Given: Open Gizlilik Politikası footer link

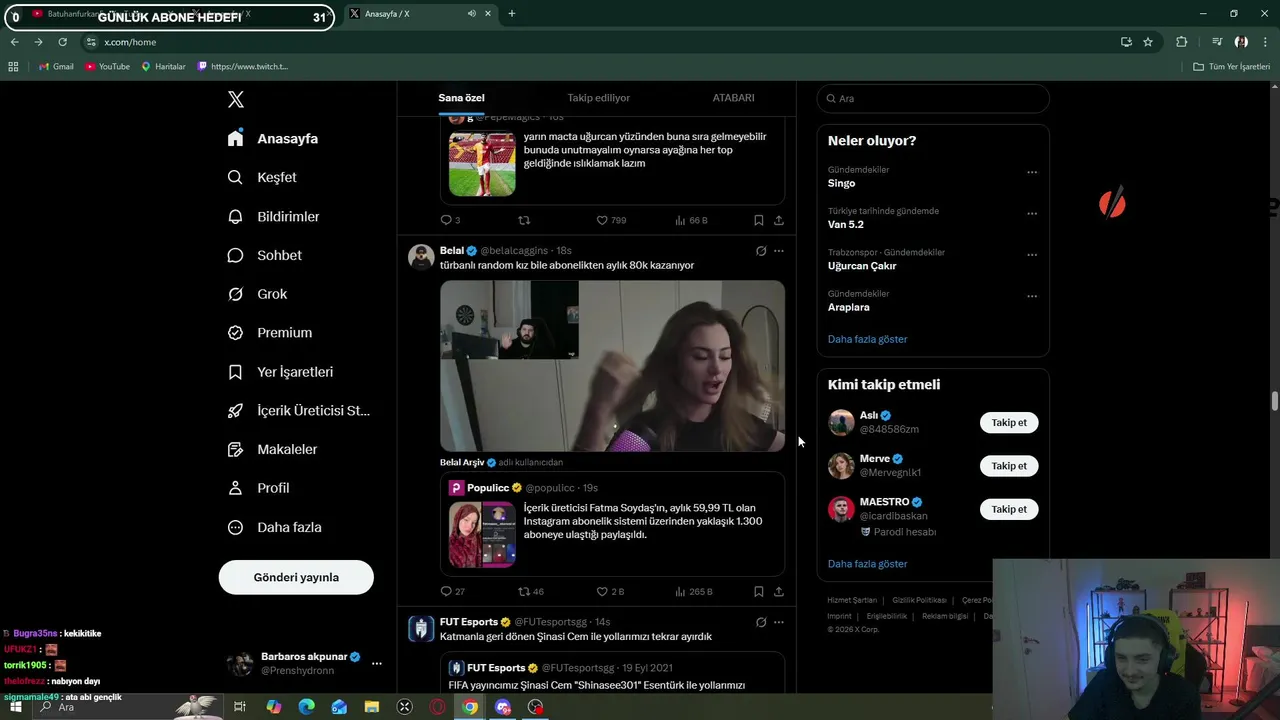Looking at the screenshot, I should coord(919,600).
